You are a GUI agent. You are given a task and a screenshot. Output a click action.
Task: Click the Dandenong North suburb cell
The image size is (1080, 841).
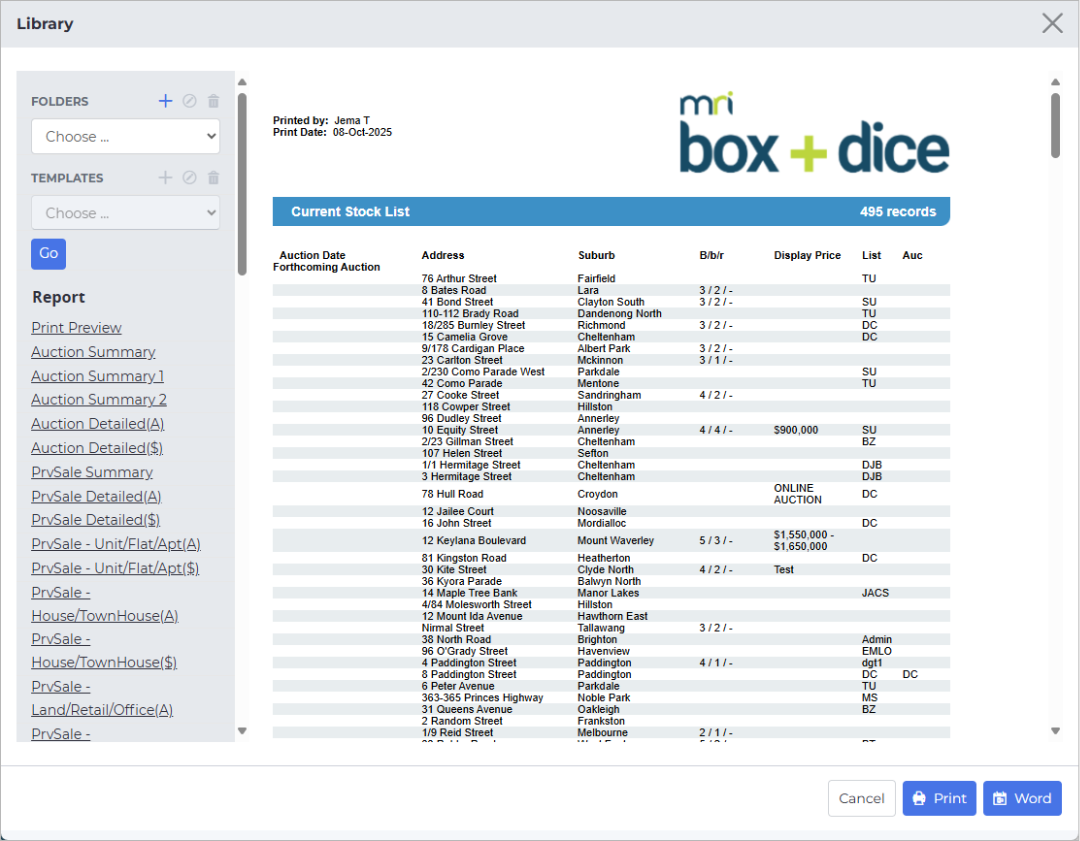click(x=619, y=313)
